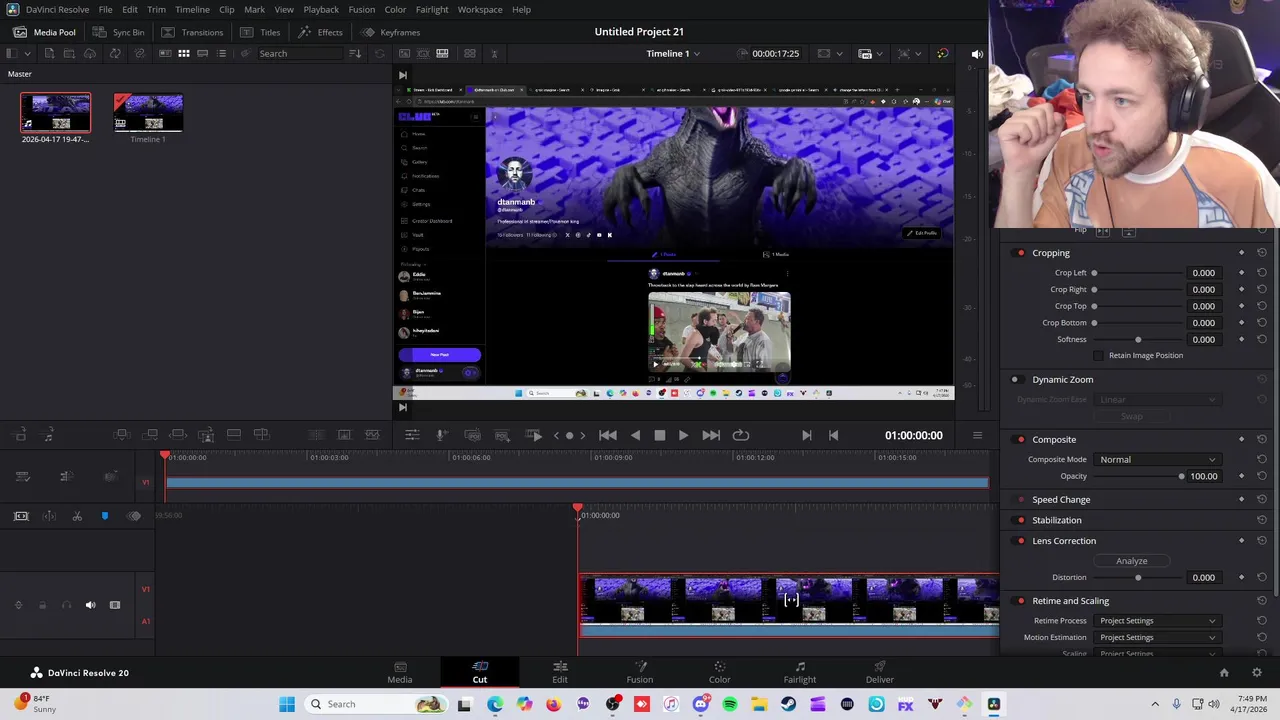Switch to the Fairlight page
The image size is (1280, 720).
800,672
